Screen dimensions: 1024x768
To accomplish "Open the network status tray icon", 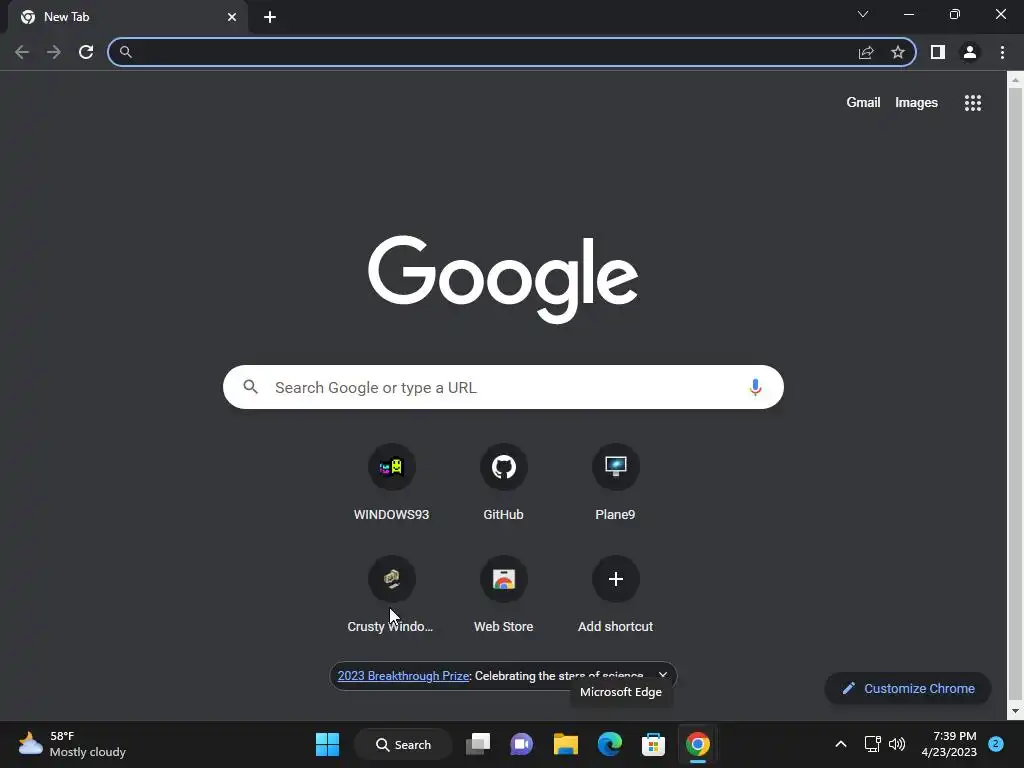I will 872,744.
